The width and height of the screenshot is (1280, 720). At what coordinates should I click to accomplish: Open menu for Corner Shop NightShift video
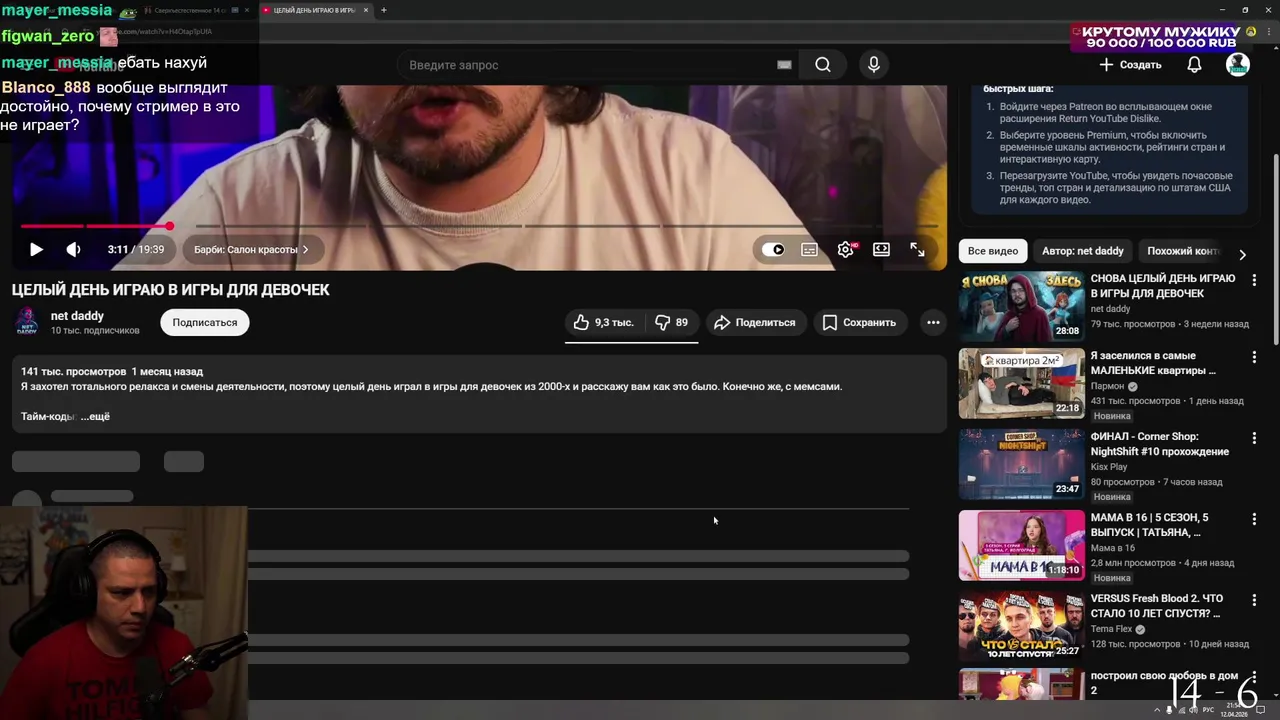1254,438
